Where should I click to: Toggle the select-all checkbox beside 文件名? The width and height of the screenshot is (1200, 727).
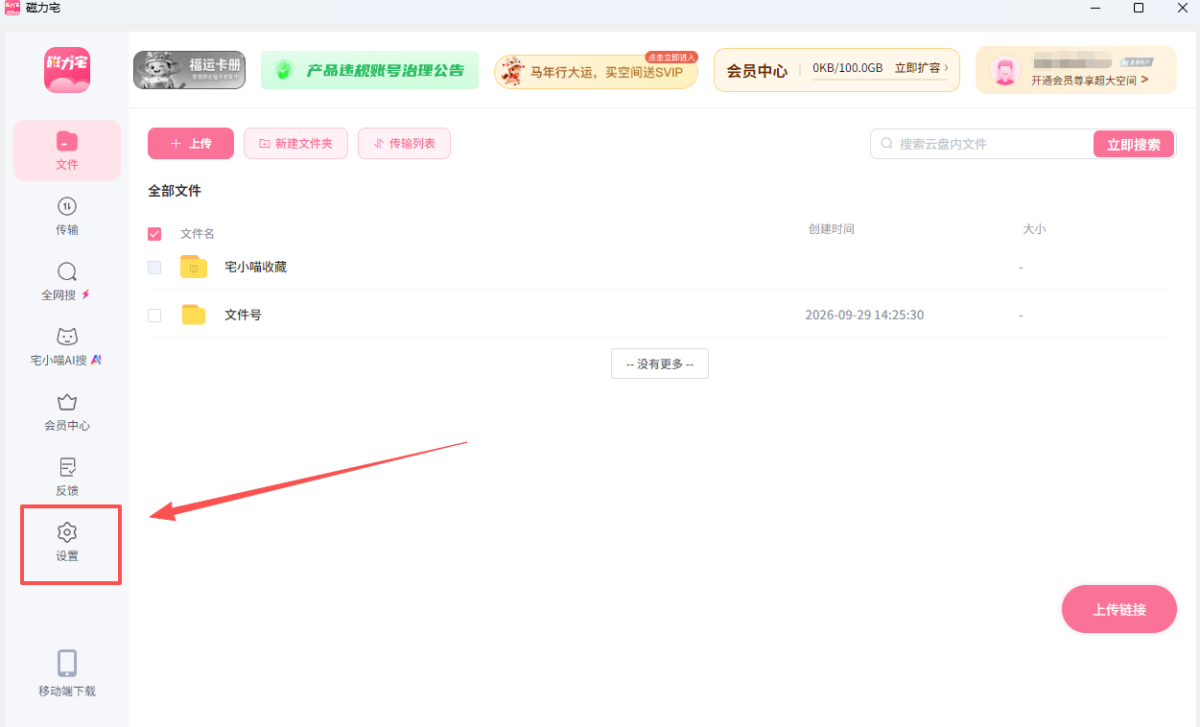pos(154,234)
